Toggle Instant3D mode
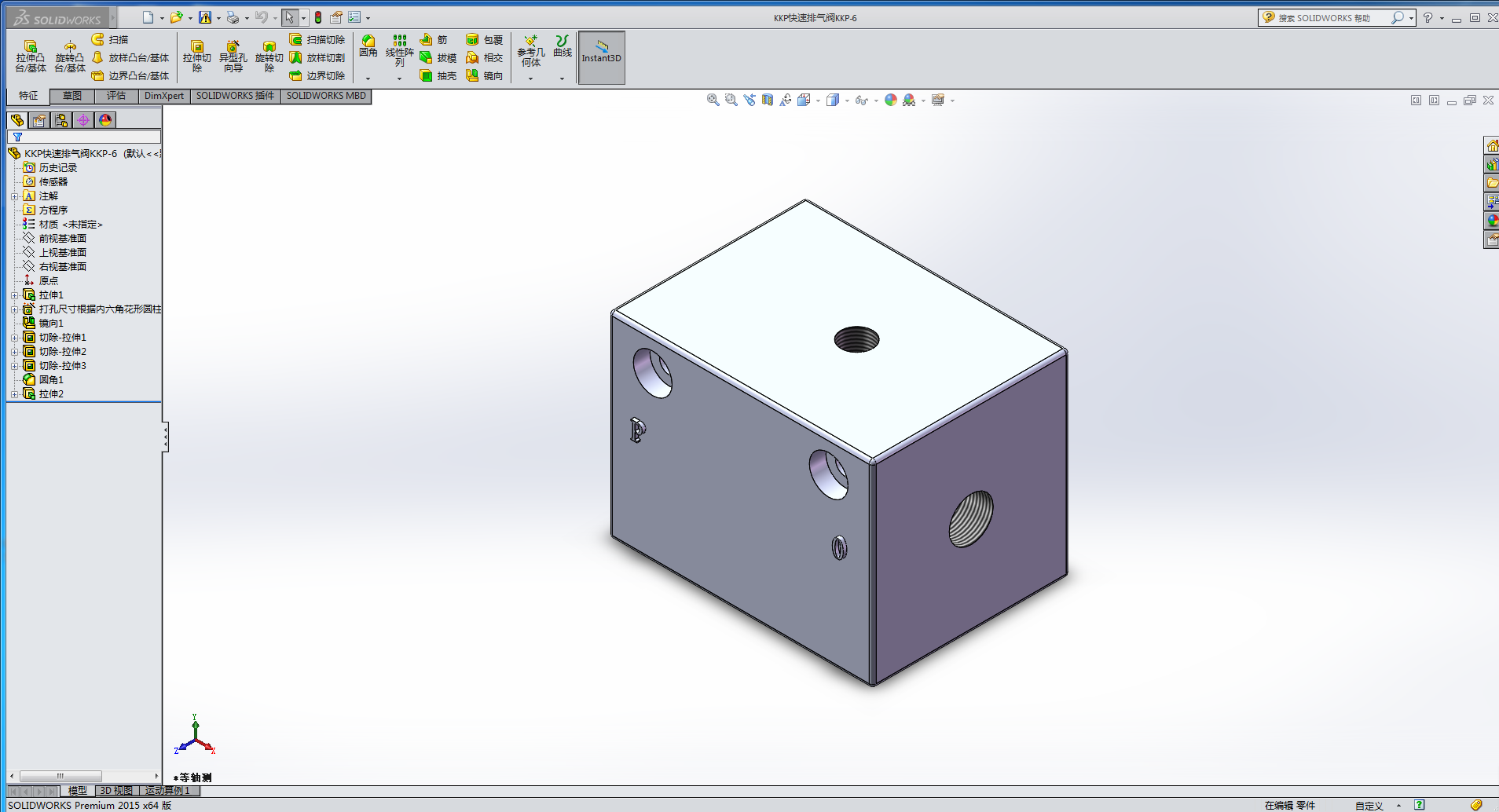 tap(601, 57)
